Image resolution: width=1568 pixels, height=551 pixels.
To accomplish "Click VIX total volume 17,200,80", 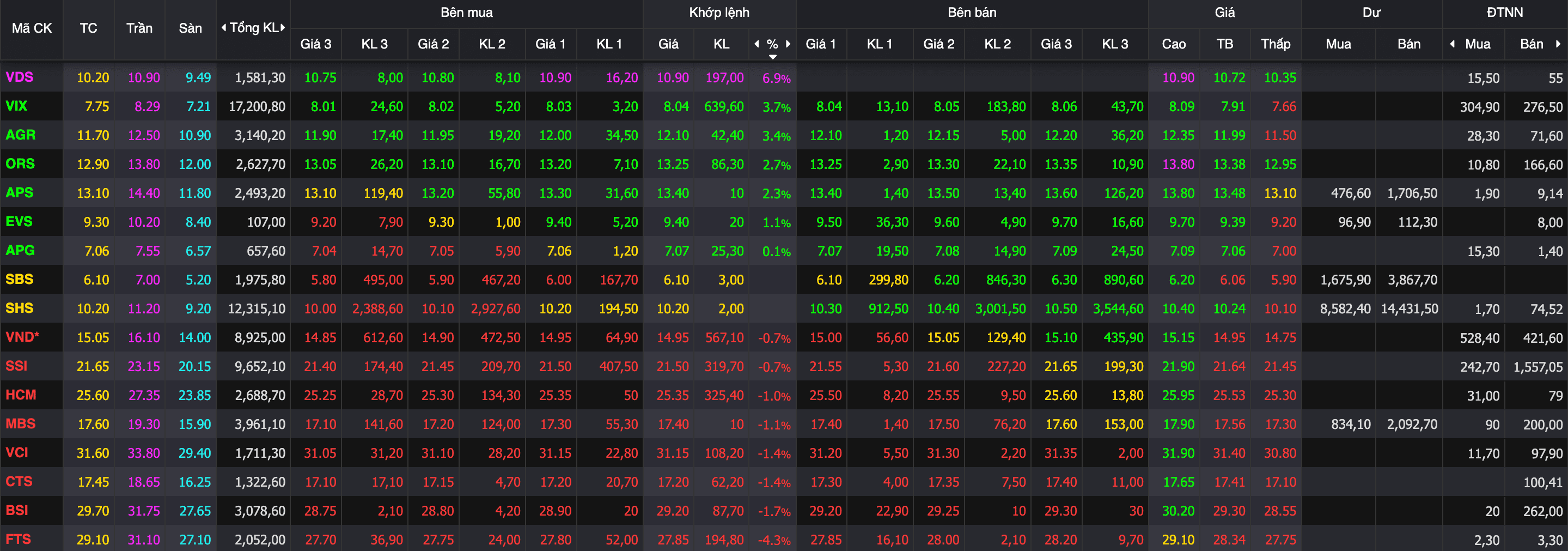I will [x=257, y=106].
